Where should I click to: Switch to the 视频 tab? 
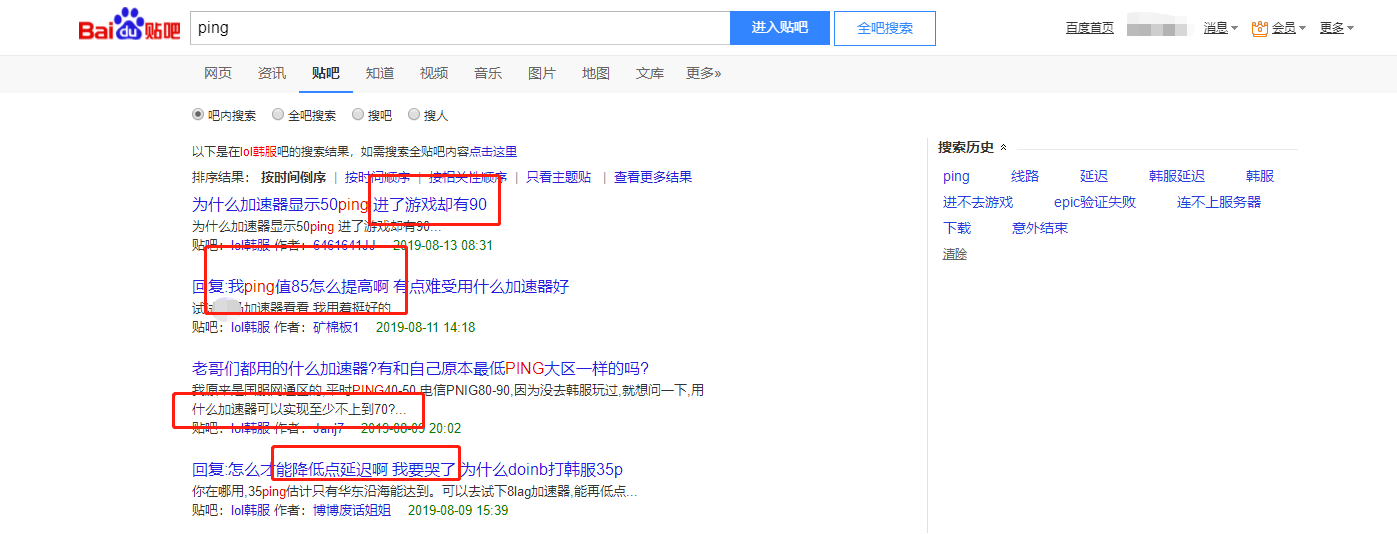[434, 73]
